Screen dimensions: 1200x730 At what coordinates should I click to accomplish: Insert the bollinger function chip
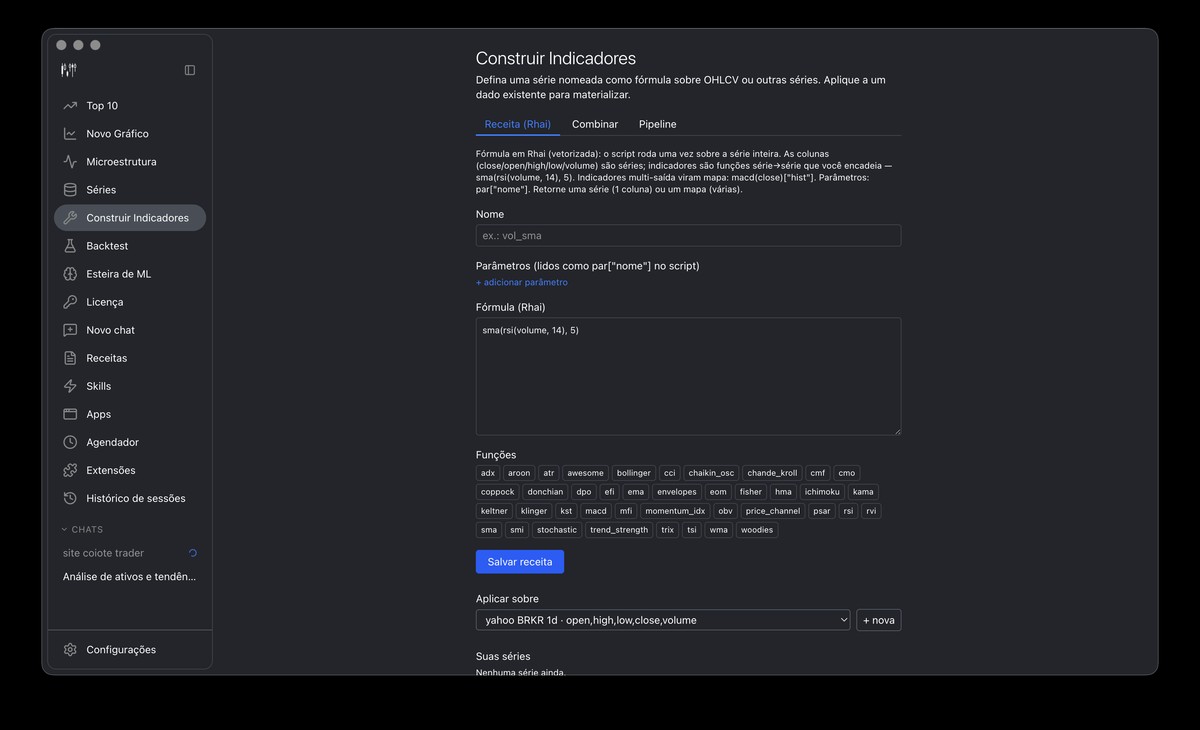click(634, 473)
